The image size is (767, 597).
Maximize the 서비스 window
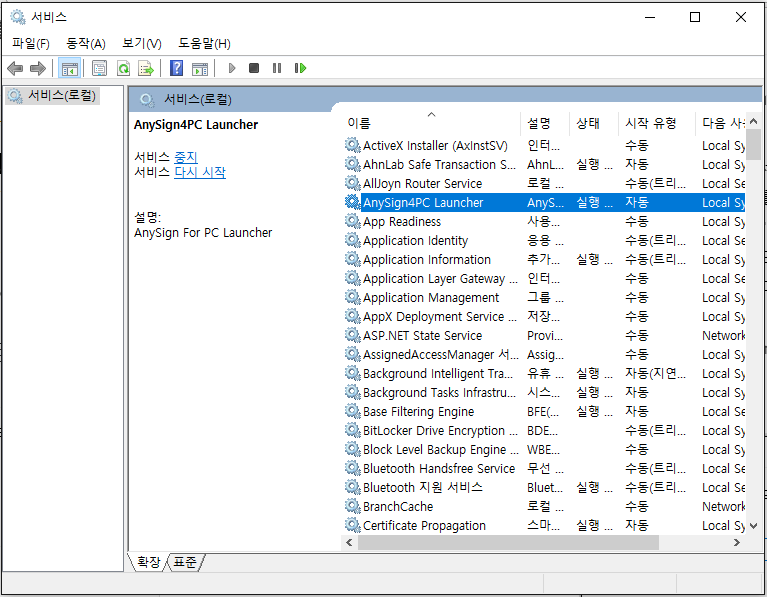(x=695, y=17)
